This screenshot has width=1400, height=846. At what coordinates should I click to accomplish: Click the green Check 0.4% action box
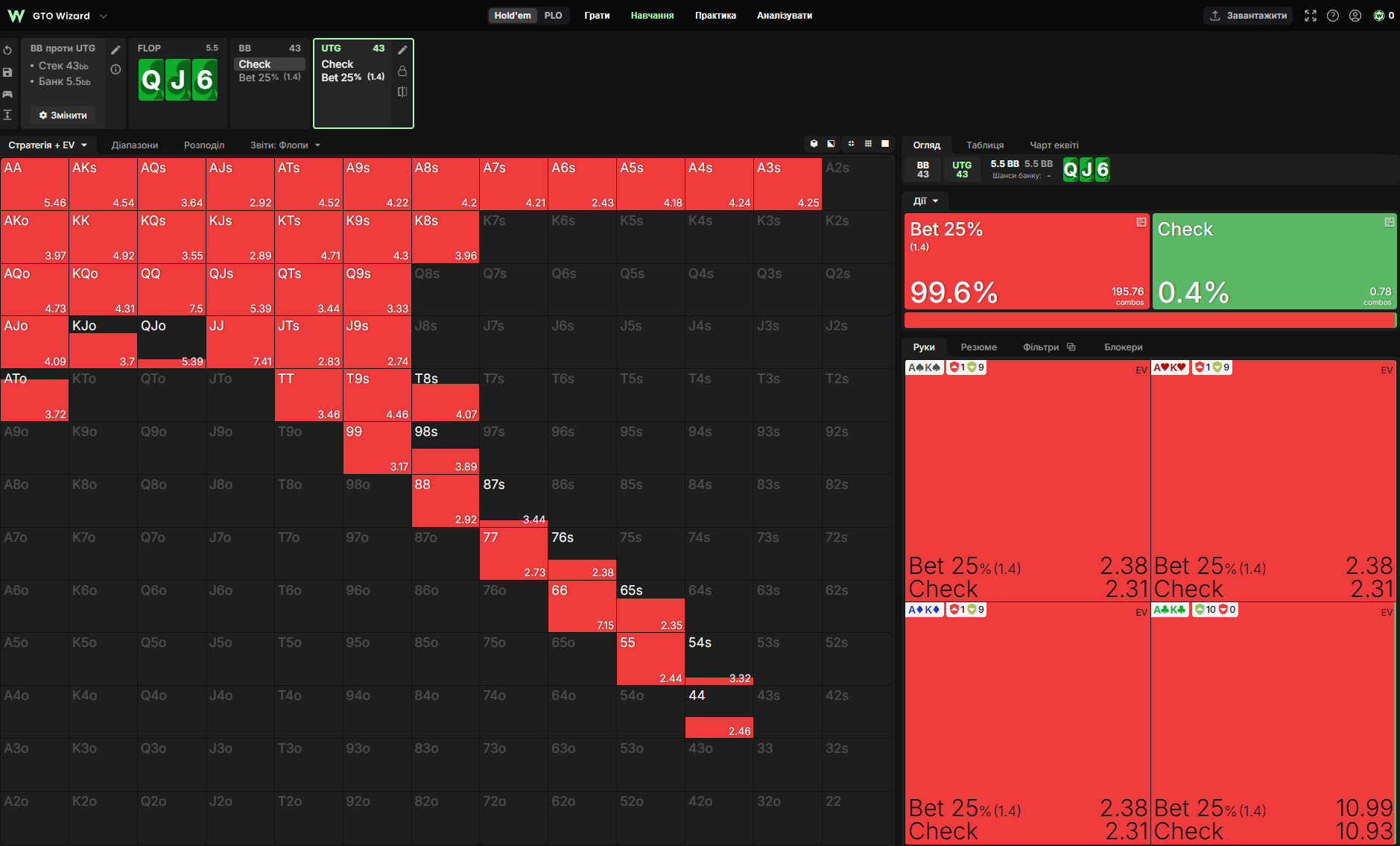point(1274,262)
